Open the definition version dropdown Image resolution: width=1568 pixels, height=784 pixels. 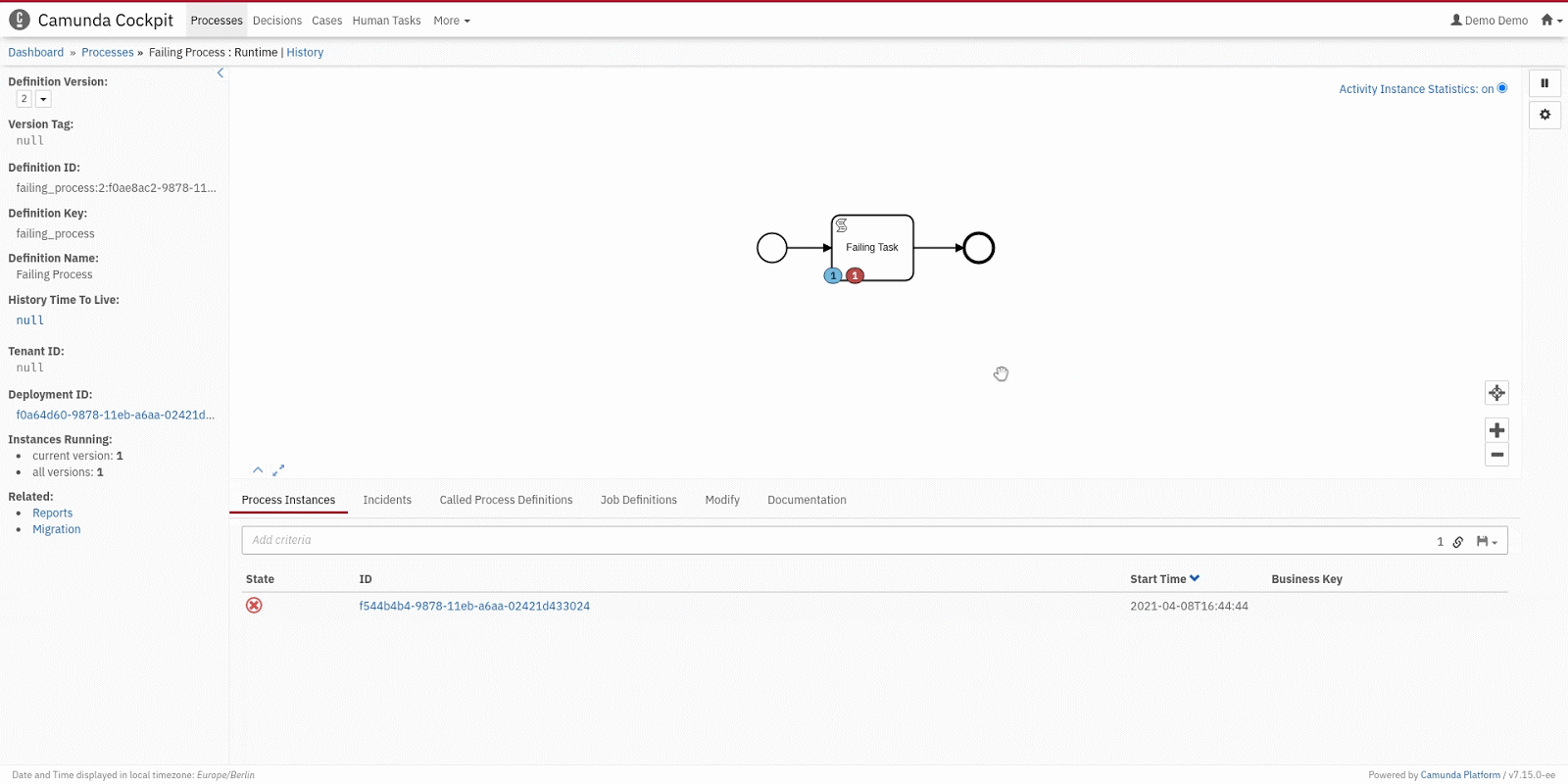tap(43, 99)
